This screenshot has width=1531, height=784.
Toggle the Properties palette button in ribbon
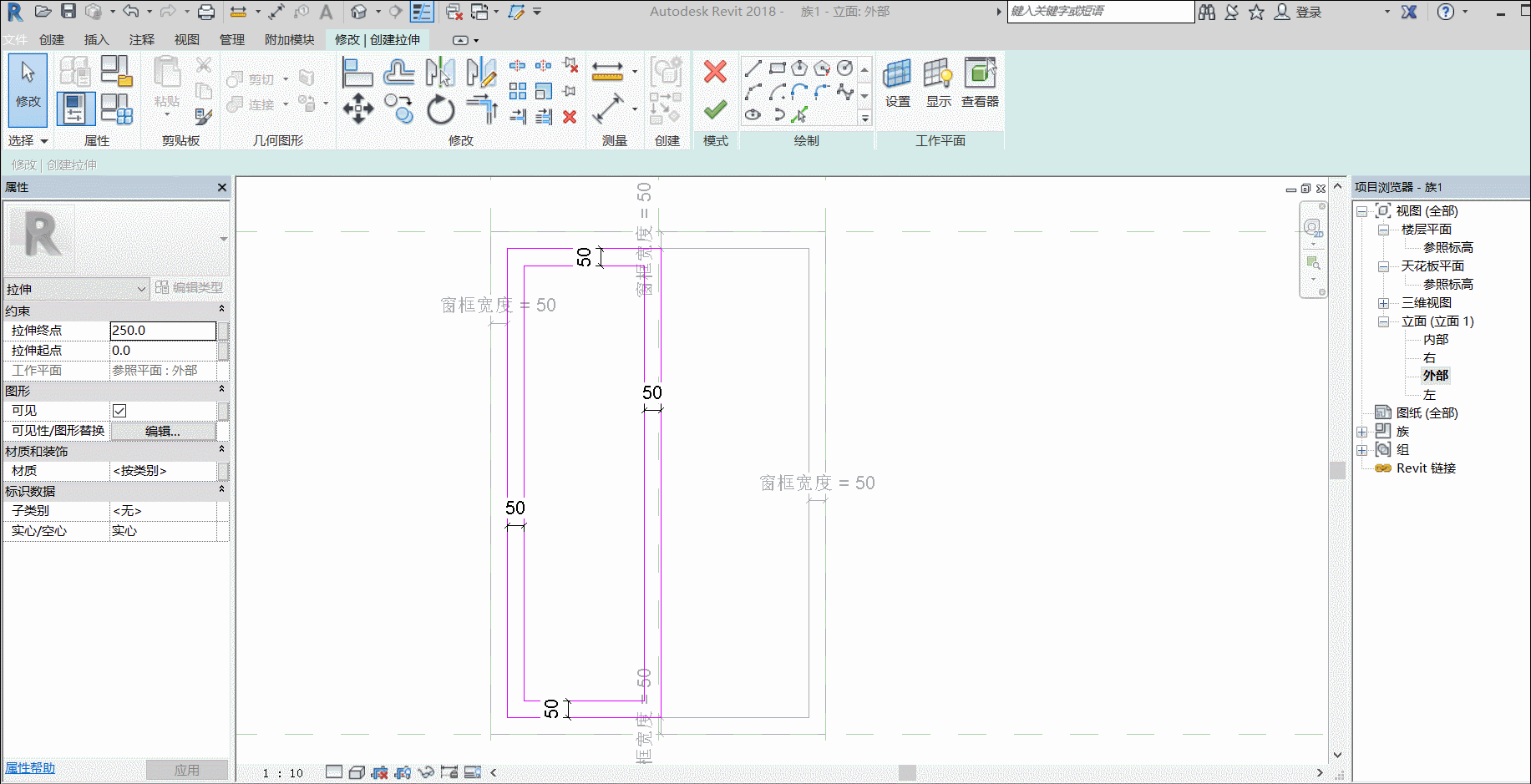[x=75, y=109]
